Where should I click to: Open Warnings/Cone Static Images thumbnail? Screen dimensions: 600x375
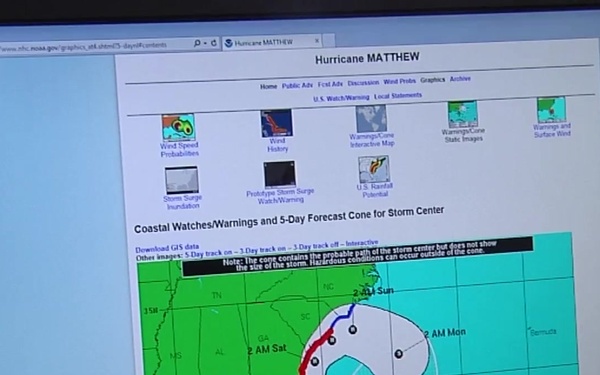point(463,114)
